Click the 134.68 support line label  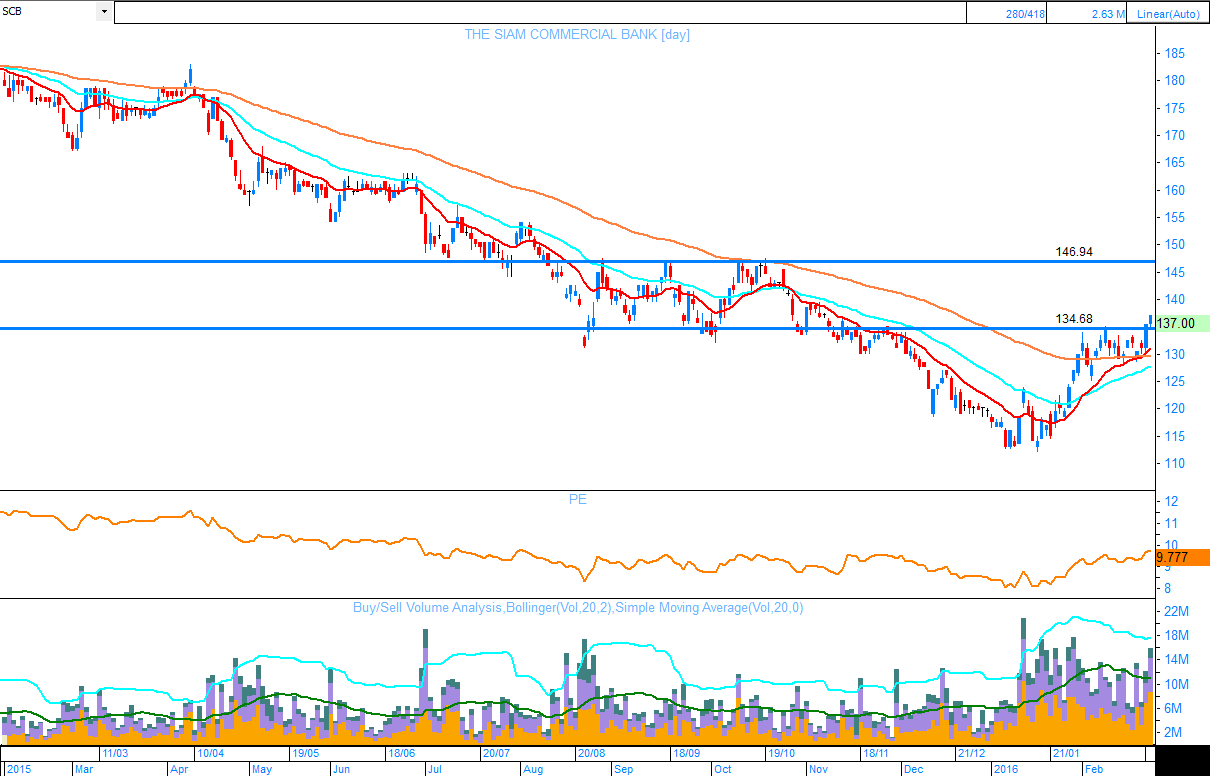click(x=1074, y=319)
